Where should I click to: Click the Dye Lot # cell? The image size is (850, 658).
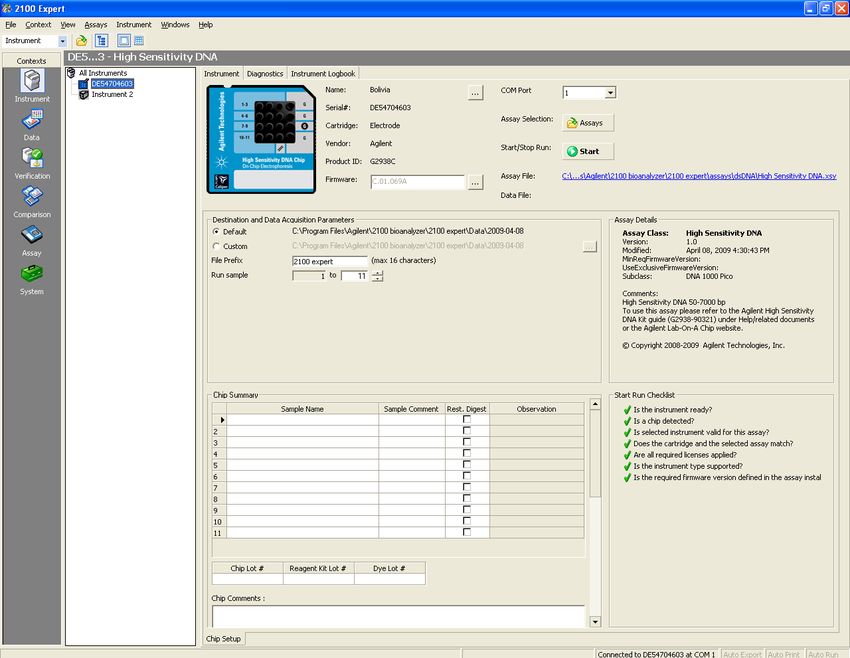click(x=389, y=579)
